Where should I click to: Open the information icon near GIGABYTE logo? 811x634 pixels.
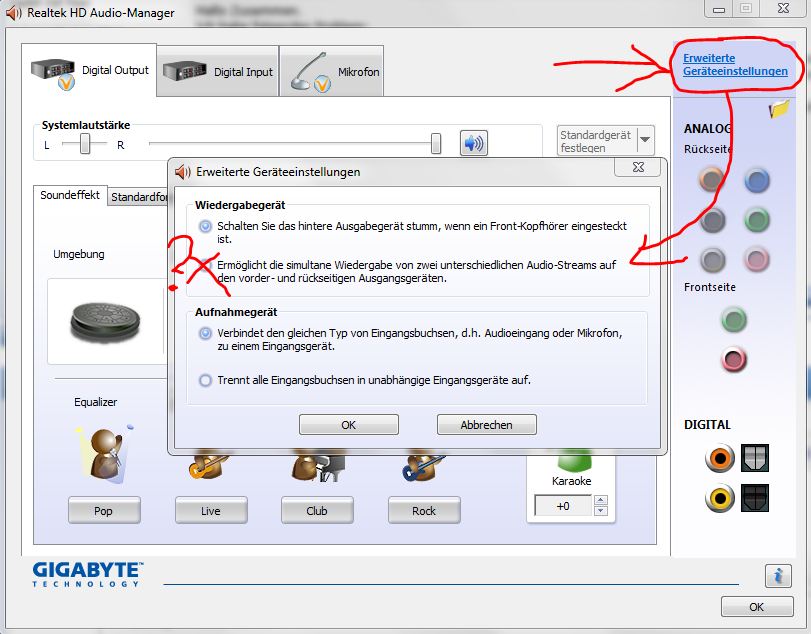(778, 576)
